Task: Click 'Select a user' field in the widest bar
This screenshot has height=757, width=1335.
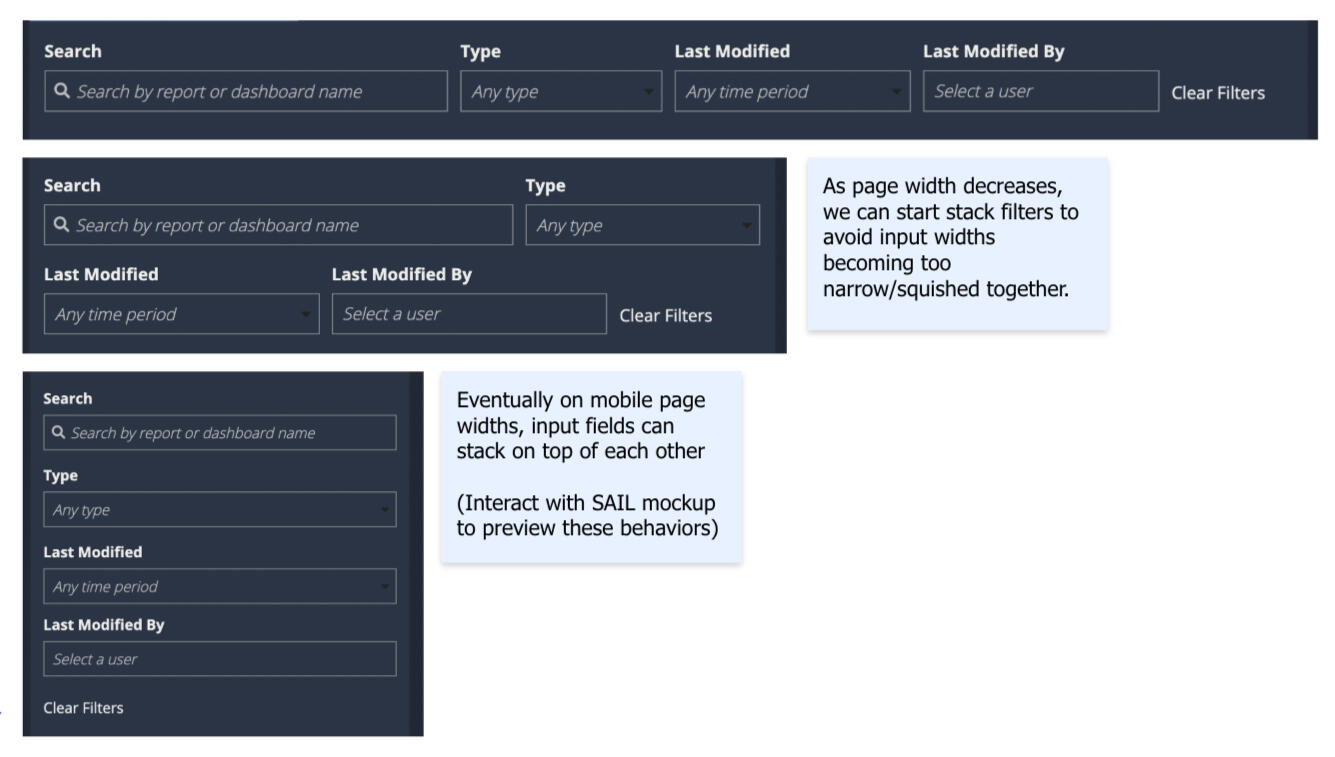Action: tap(1040, 91)
